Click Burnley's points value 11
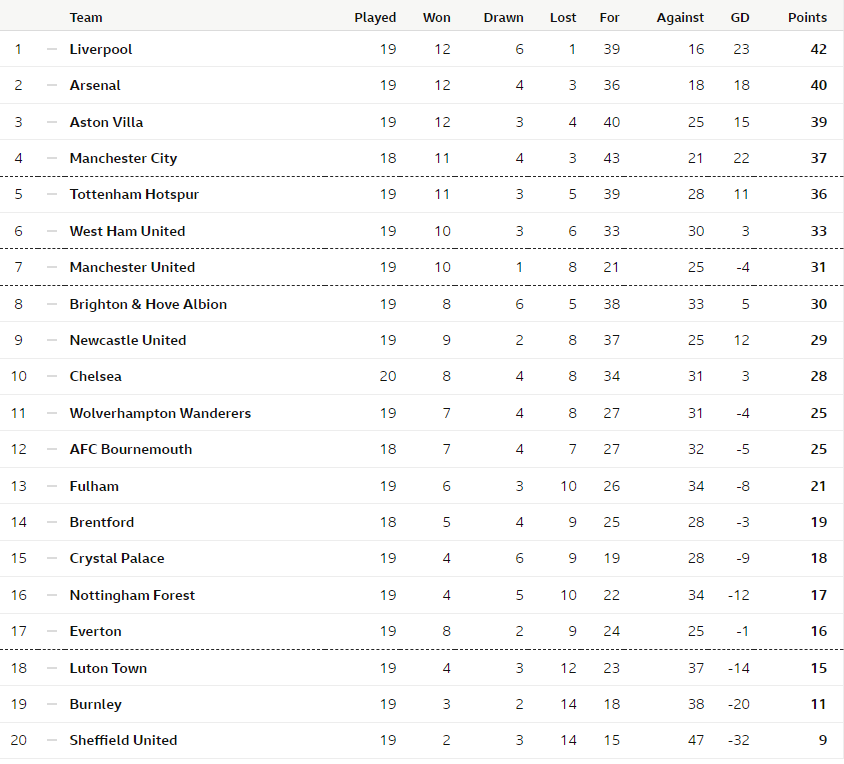844x764 pixels. [818, 704]
